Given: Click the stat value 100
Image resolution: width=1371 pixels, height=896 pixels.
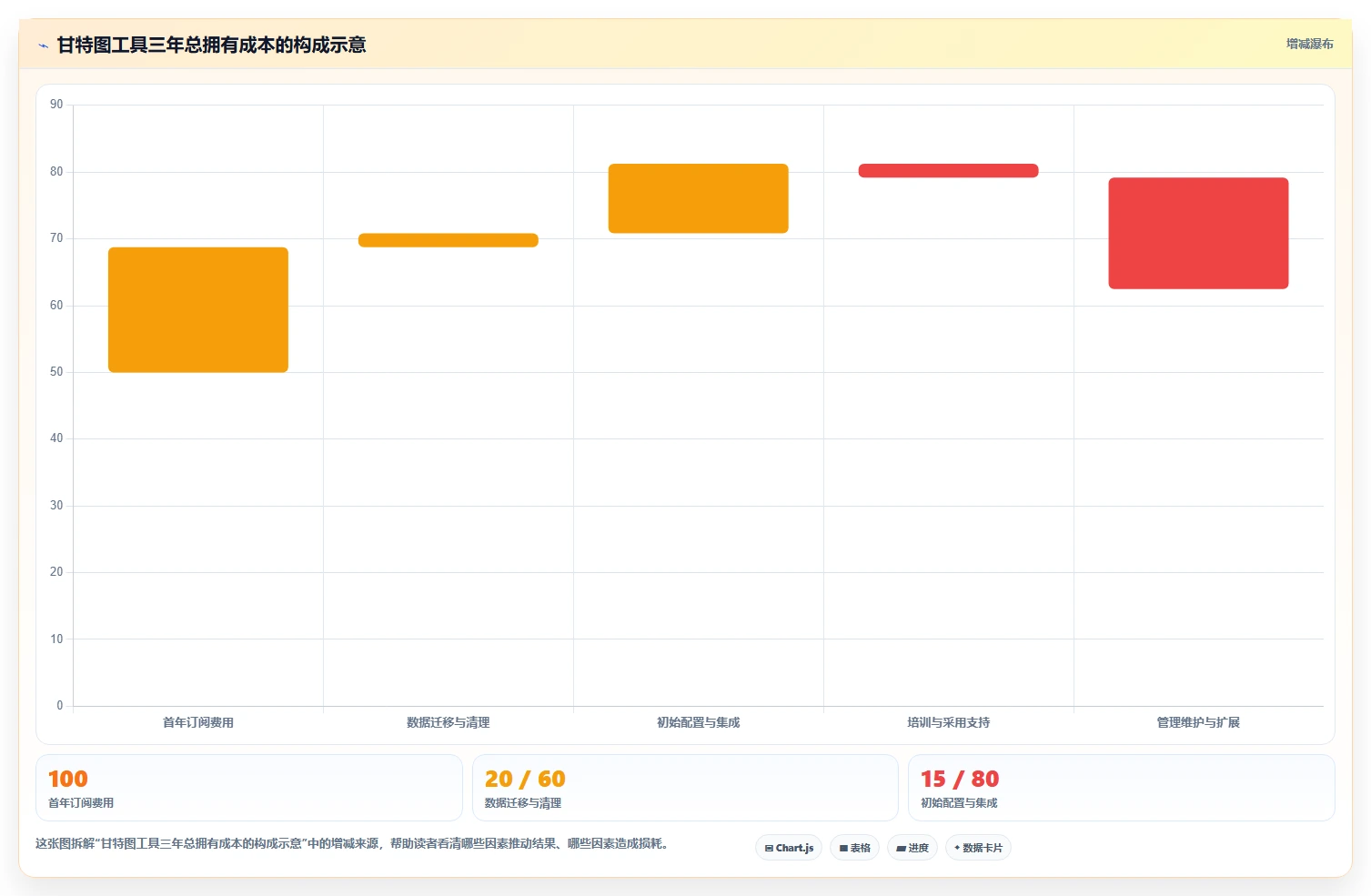Looking at the screenshot, I should pyautogui.click(x=68, y=780).
